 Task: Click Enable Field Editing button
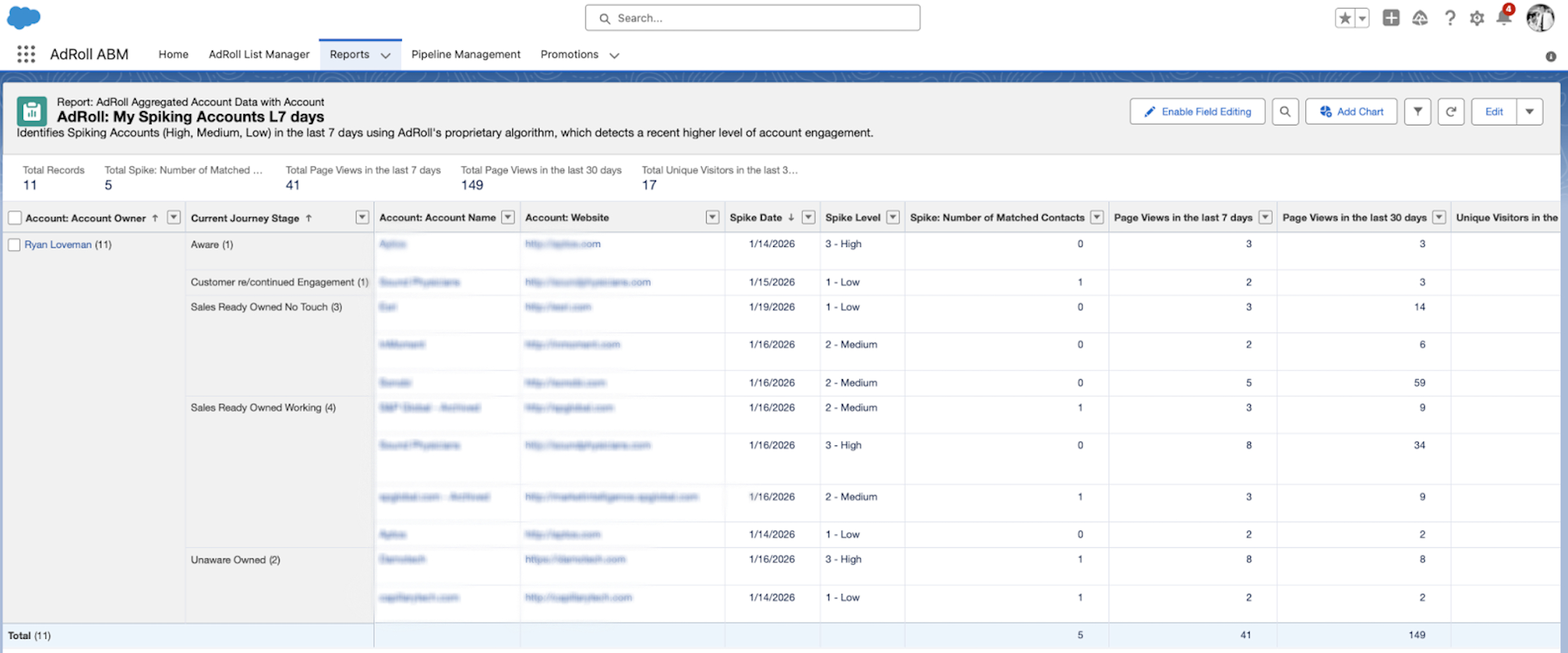pyautogui.click(x=1197, y=112)
